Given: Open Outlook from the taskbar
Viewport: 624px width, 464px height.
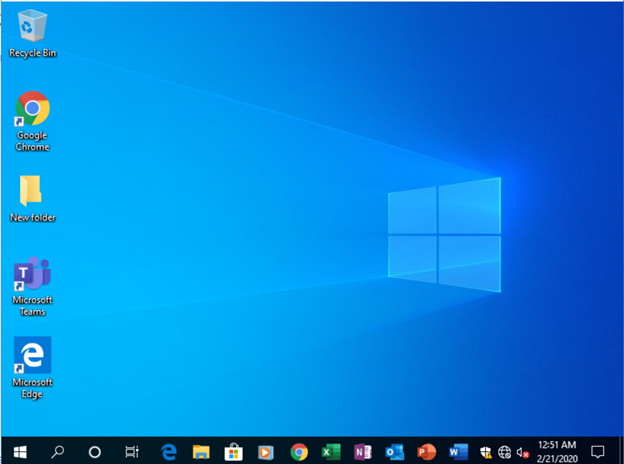Looking at the screenshot, I should point(395,452).
